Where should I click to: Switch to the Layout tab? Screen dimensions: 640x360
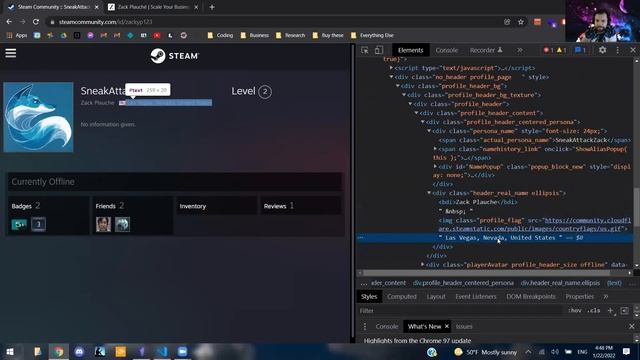(x=436, y=297)
